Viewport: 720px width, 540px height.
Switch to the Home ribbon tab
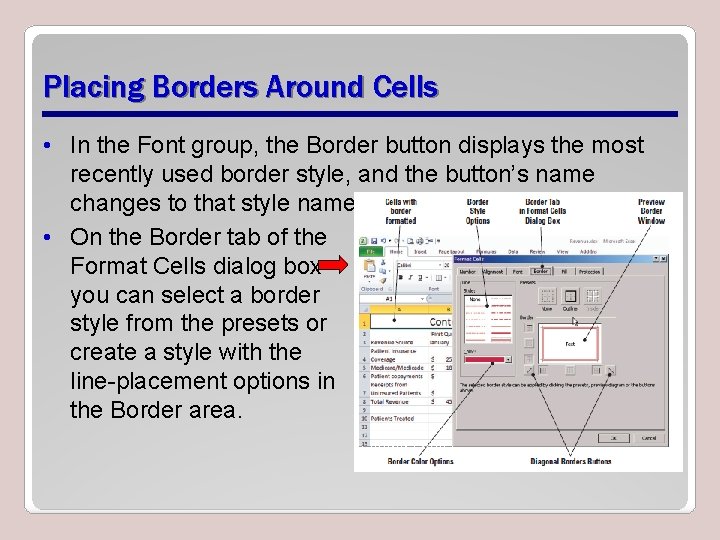tap(396, 252)
